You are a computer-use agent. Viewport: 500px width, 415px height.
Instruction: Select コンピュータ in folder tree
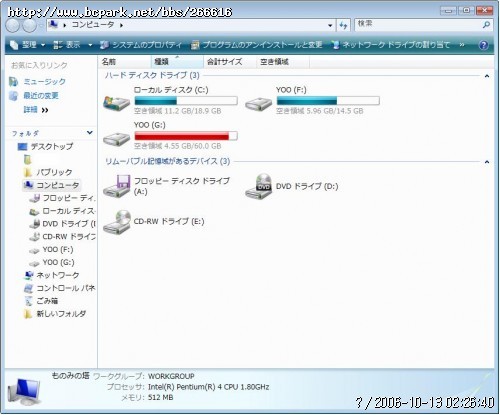click(58, 185)
